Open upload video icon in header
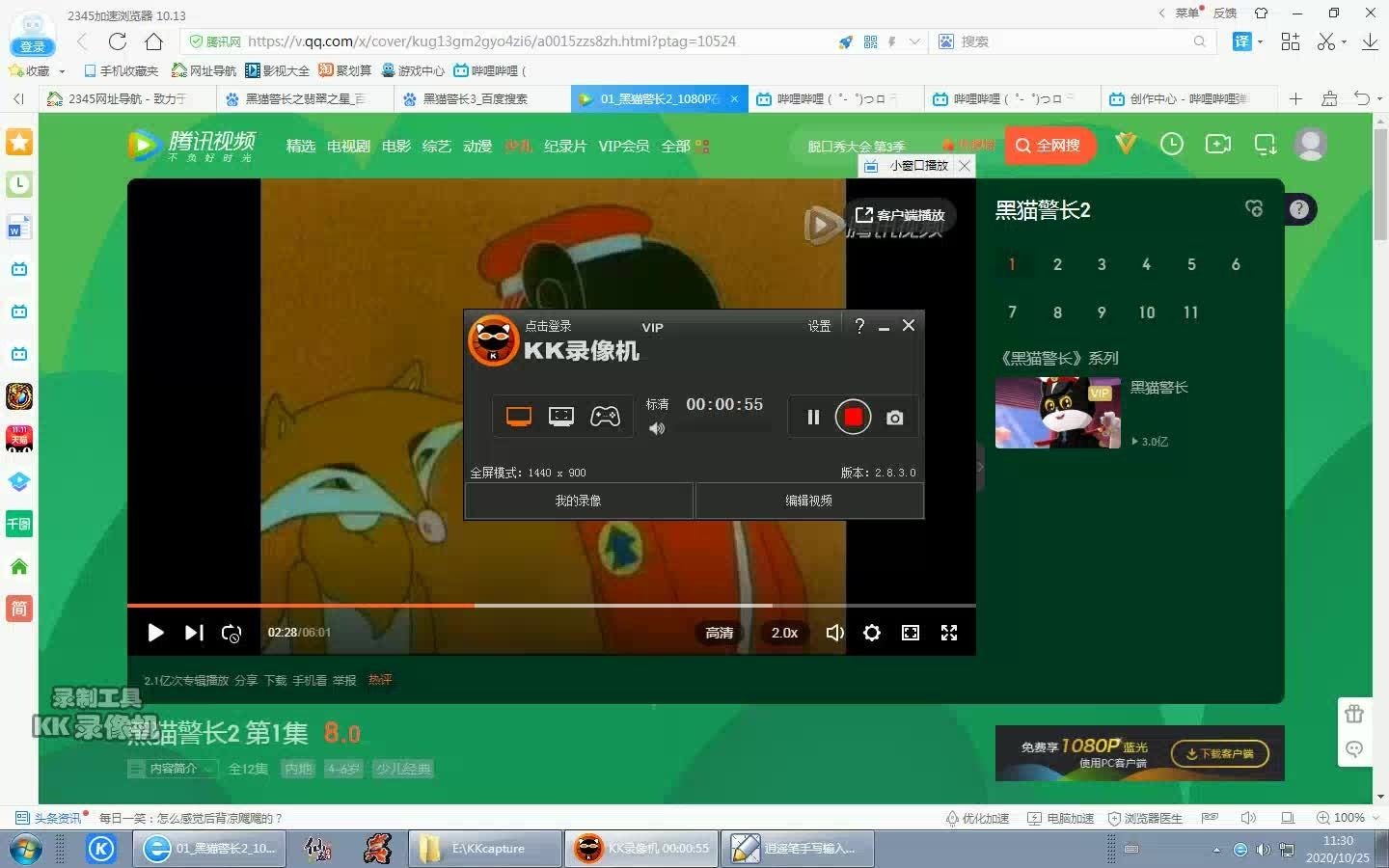This screenshot has height=868, width=1389. click(x=1218, y=145)
